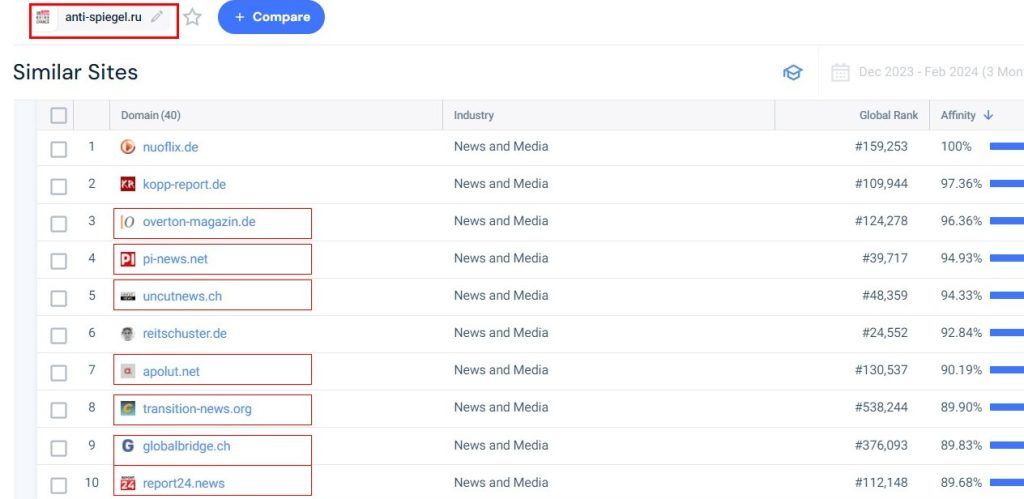This screenshot has width=1024, height=499.
Task: Click the nuoflix.de favicon icon
Action: (x=127, y=147)
